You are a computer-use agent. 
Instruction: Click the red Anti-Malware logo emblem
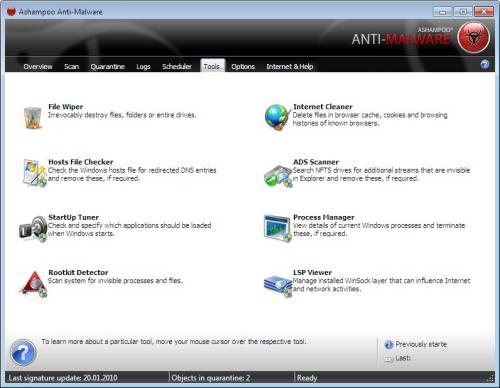[x=474, y=37]
